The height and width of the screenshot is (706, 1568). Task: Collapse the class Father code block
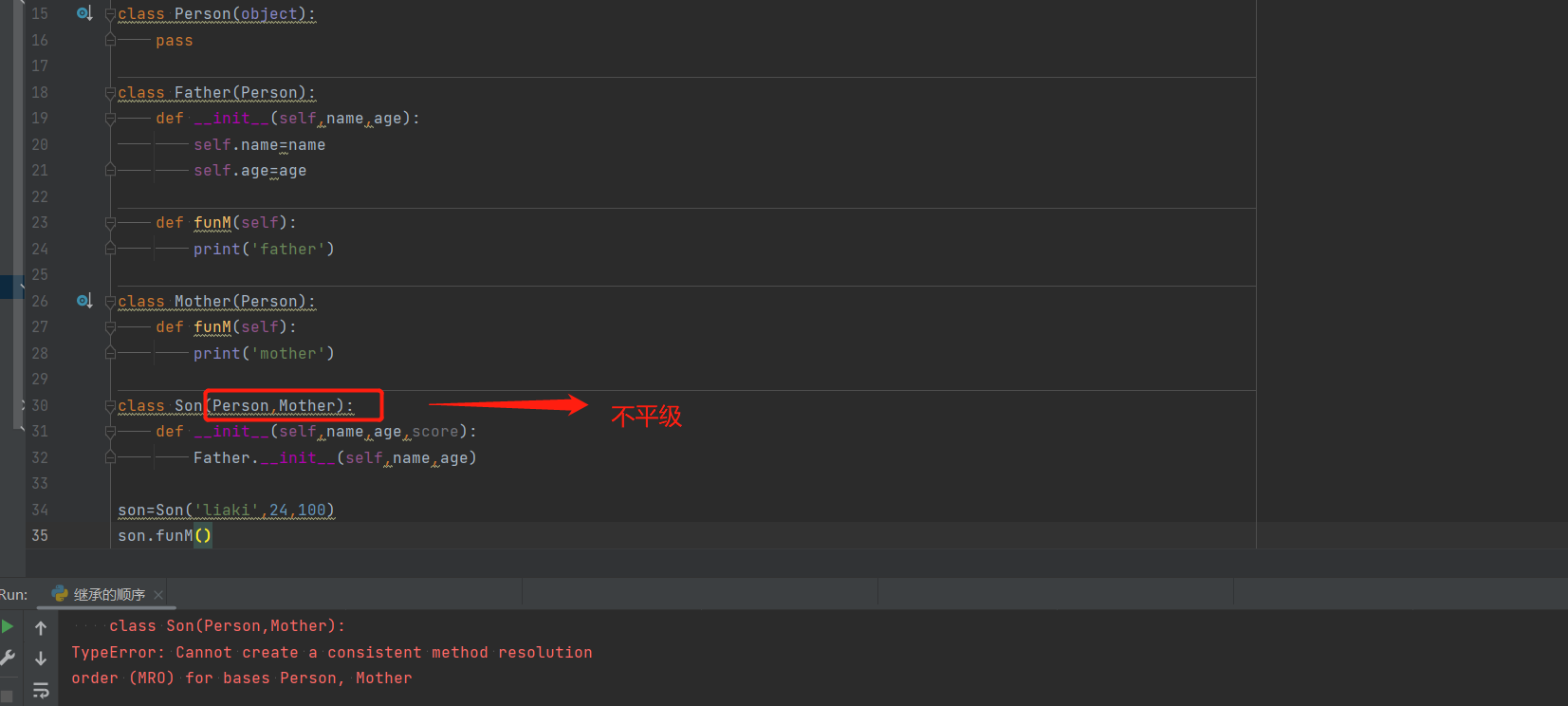(110, 93)
